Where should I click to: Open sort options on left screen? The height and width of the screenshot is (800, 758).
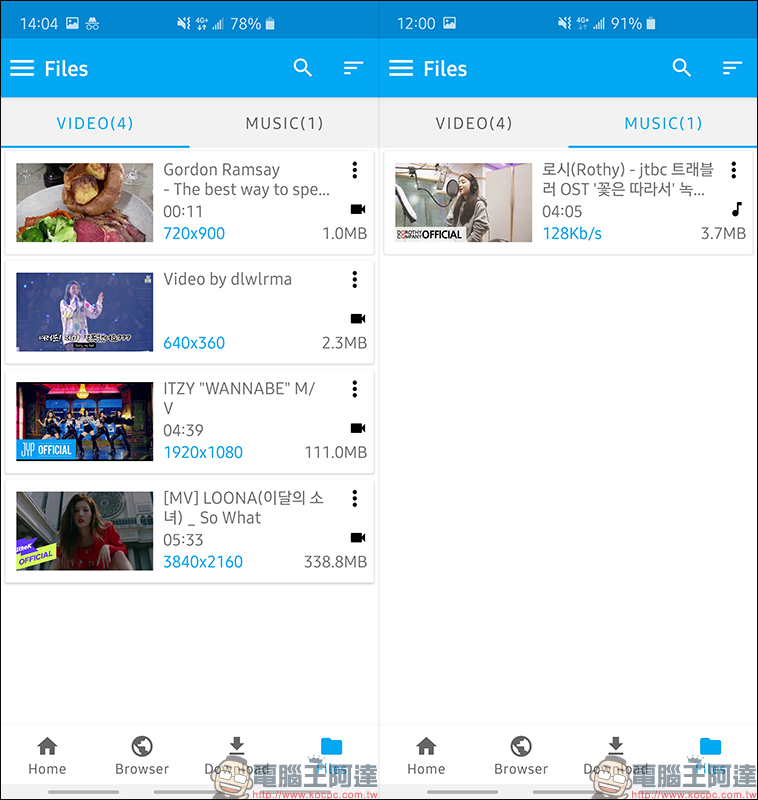[x=353, y=68]
